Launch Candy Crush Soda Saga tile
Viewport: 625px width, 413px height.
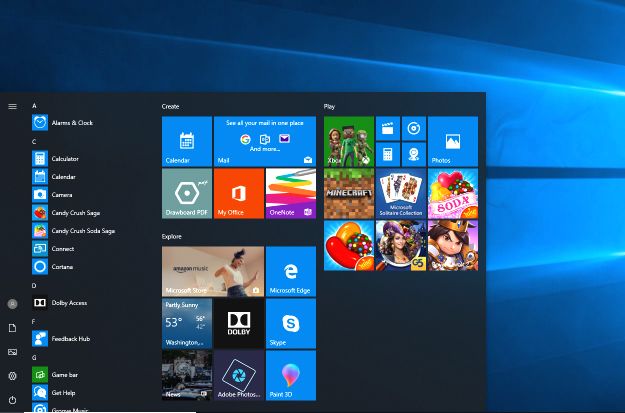(x=453, y=193)
